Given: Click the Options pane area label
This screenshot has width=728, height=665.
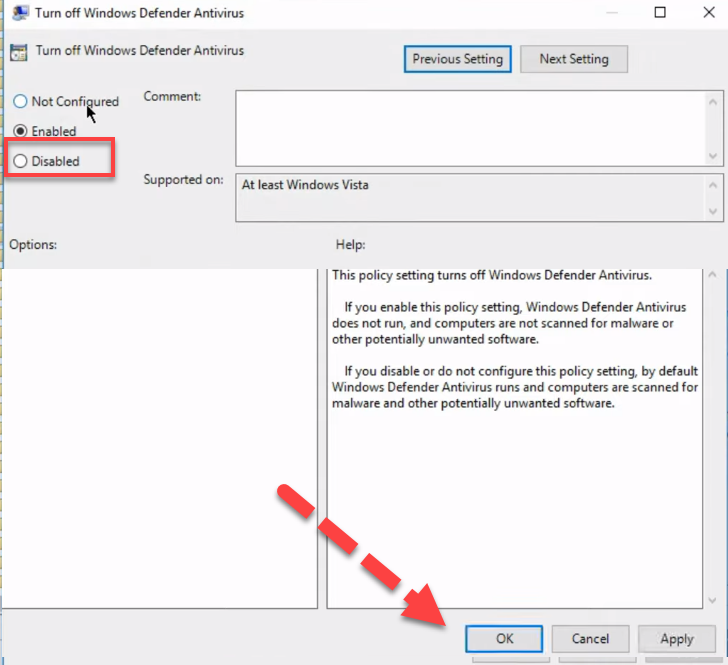Looking at the screenshot, I should pos(33,245).
